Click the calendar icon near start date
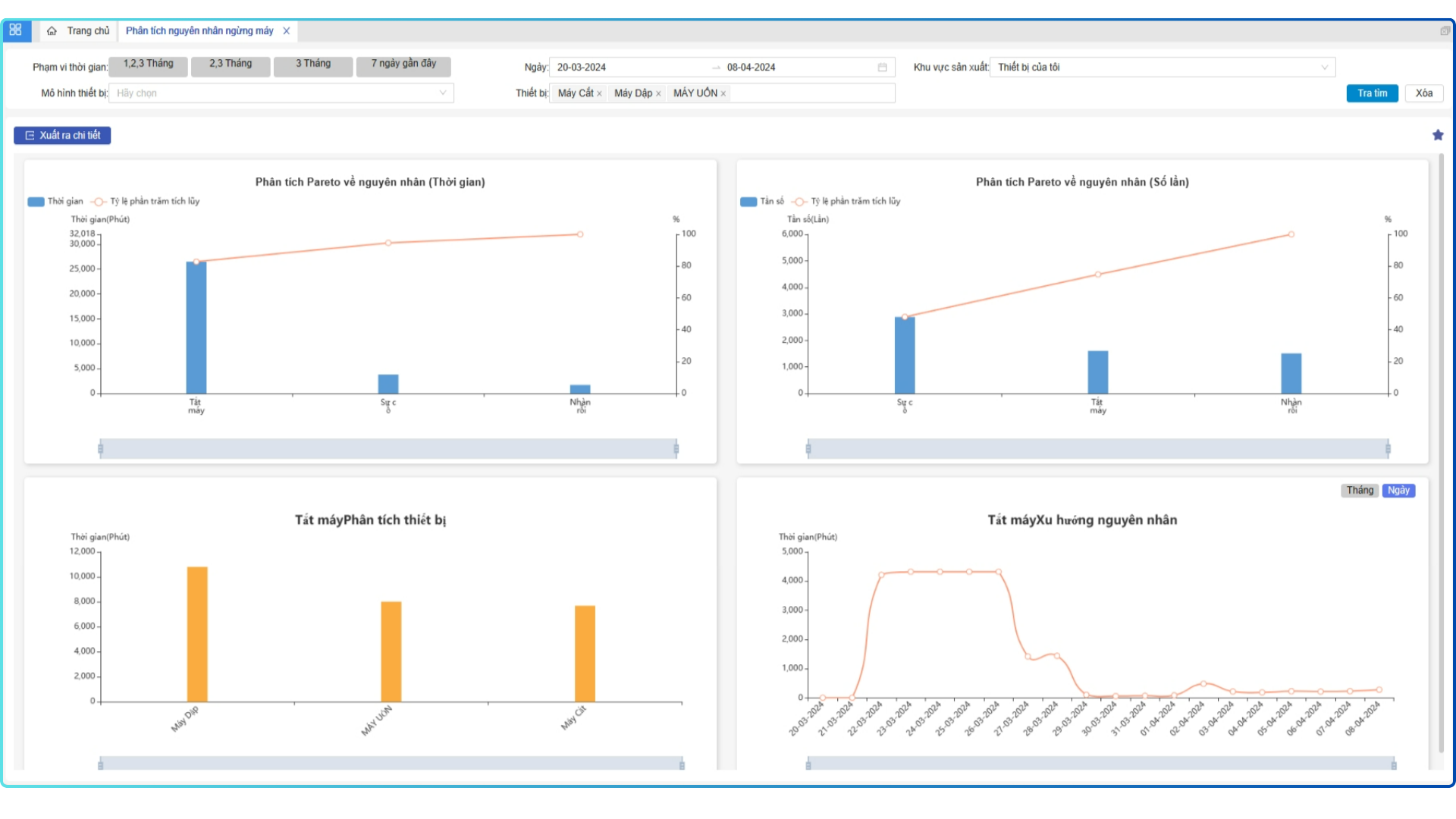This screenshot has width=1456, height=819. (x=879, y=66)
